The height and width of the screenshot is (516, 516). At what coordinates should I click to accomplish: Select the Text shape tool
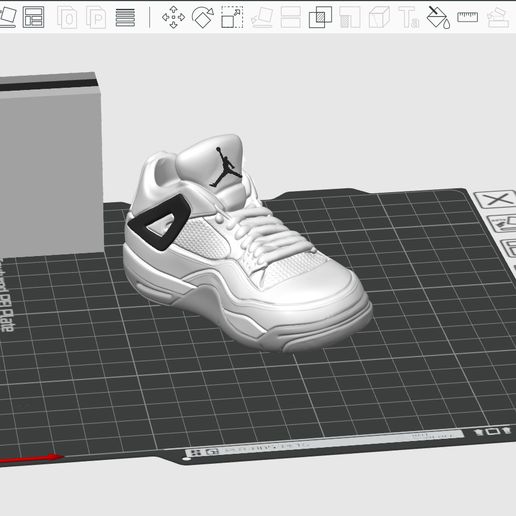click(409, 17)
